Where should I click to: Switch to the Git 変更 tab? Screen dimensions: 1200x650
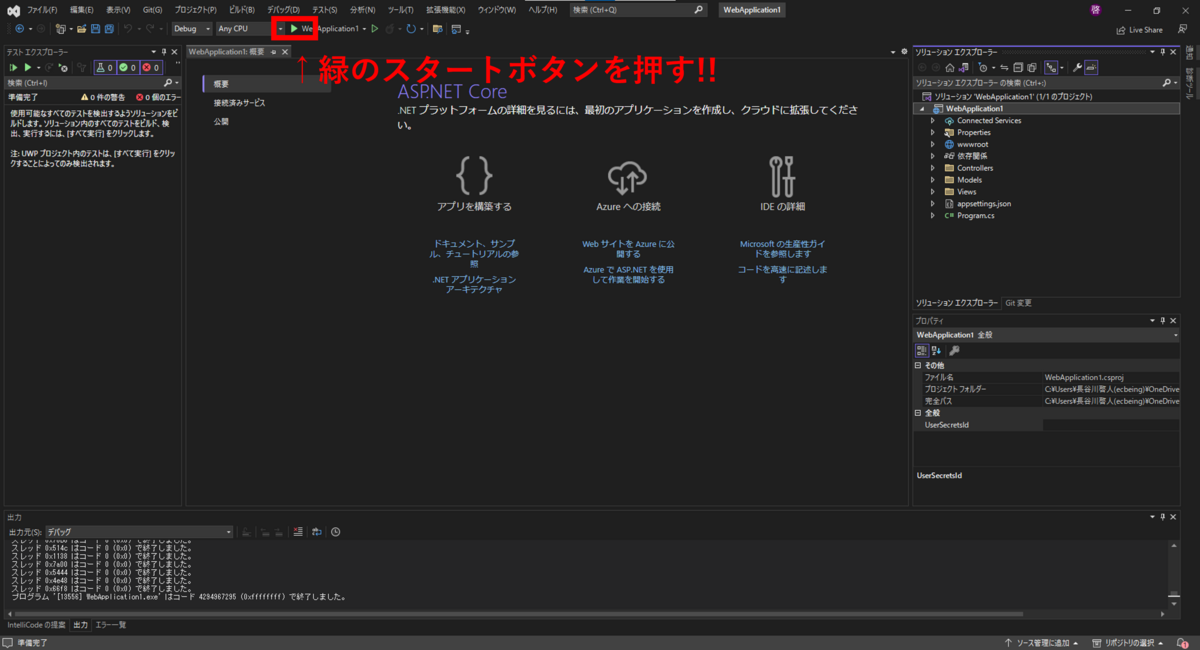click(x=1019, y=302)
